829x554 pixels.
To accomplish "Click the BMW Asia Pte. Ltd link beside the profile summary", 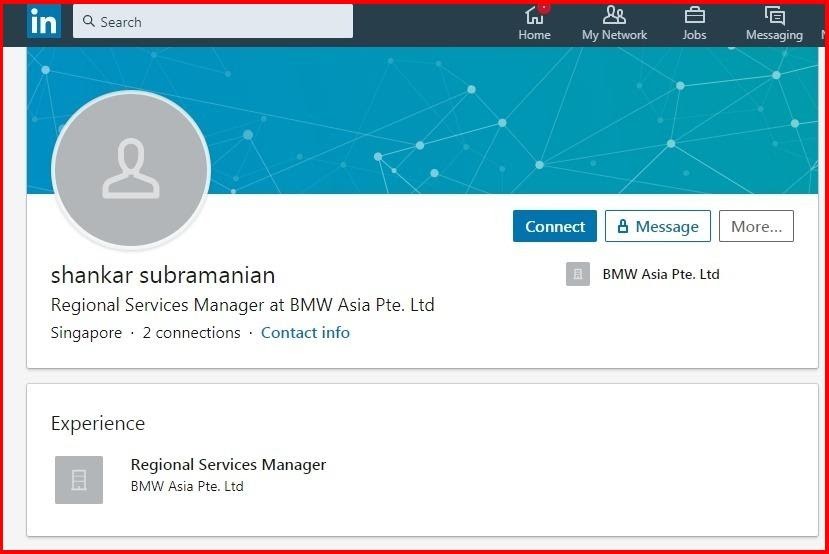I will point(661,274).
